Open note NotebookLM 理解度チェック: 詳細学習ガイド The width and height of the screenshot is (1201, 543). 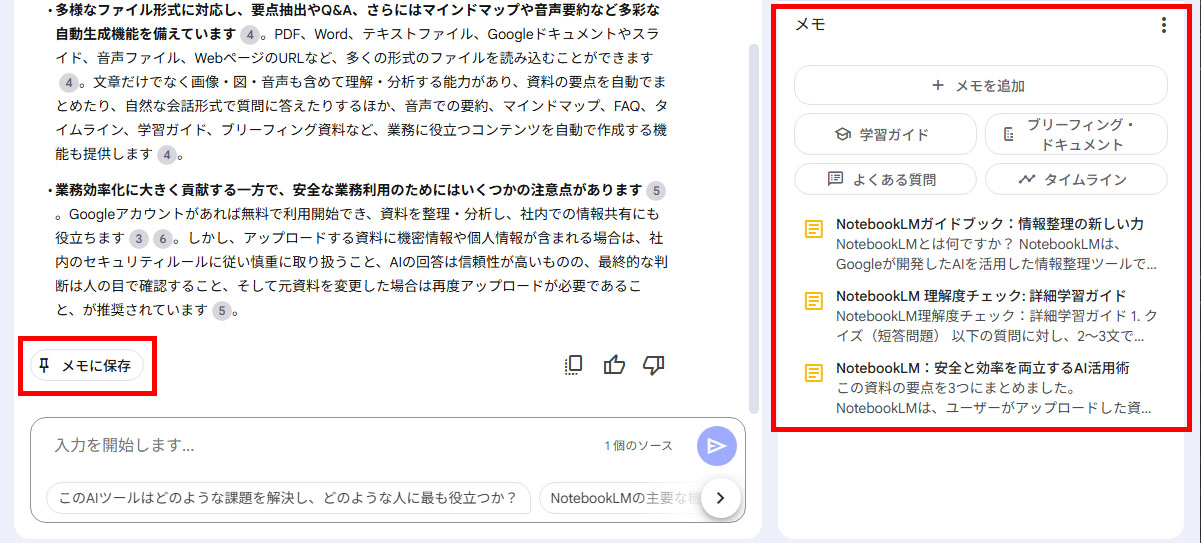tap(980, 316)
